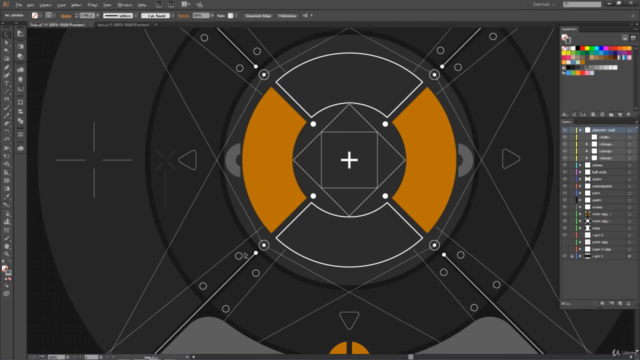
Task: Pick the red swatch in Swatches panel
Action: [x=582, y=48]
